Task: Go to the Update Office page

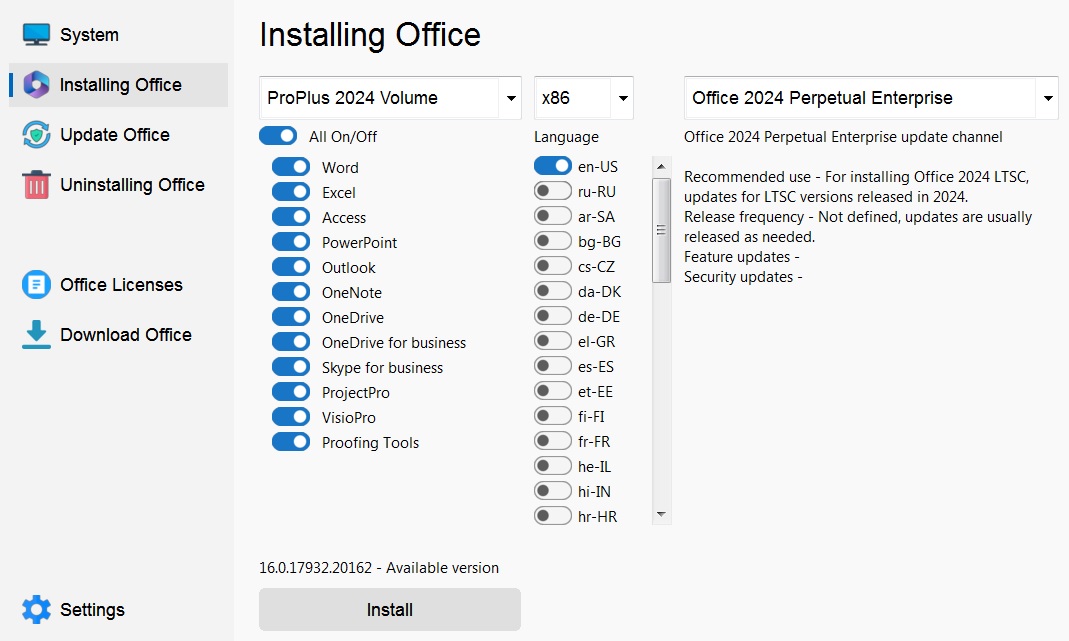Action: [x=115, y=135]
